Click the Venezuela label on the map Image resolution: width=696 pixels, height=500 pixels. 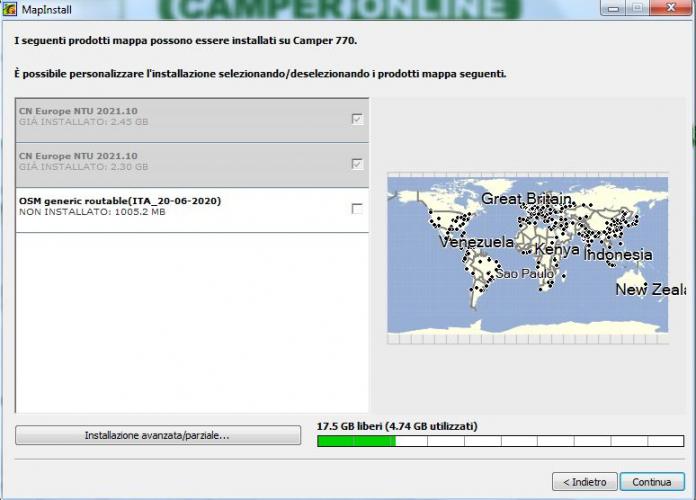tap(476, 242)
